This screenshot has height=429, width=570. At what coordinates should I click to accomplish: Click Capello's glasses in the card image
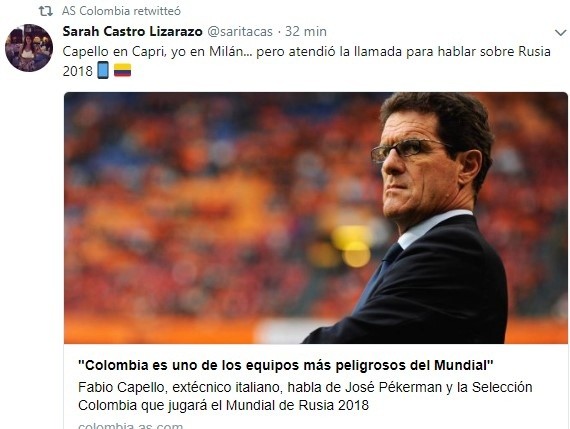tap(409, 150)
